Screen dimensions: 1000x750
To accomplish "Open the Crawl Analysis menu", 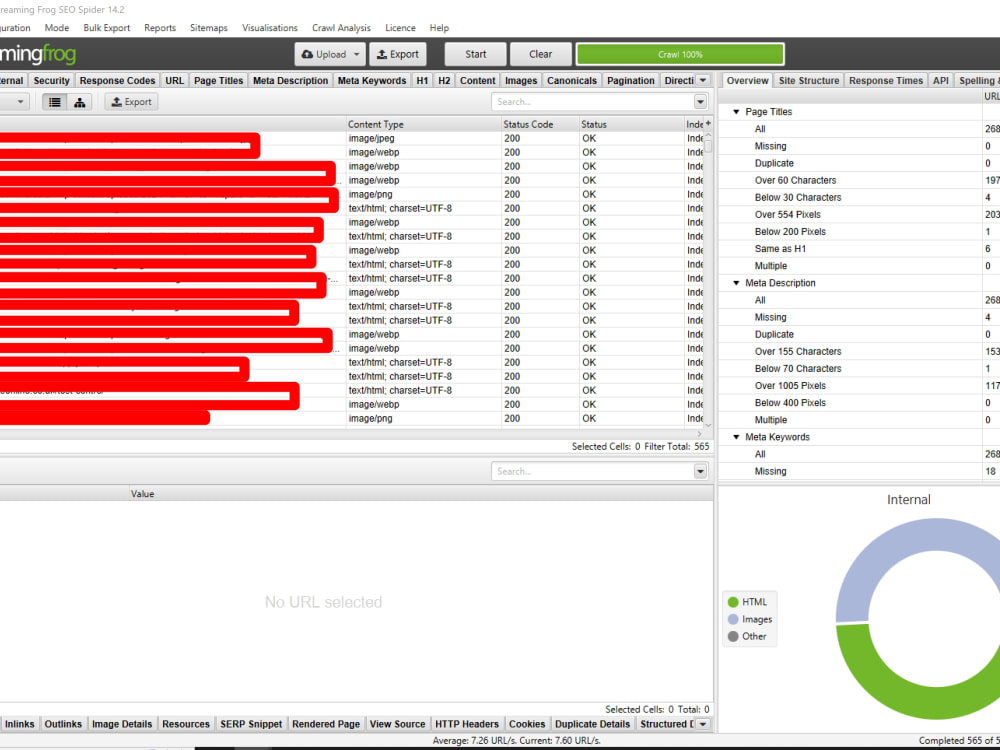I will tap(341, 28).
